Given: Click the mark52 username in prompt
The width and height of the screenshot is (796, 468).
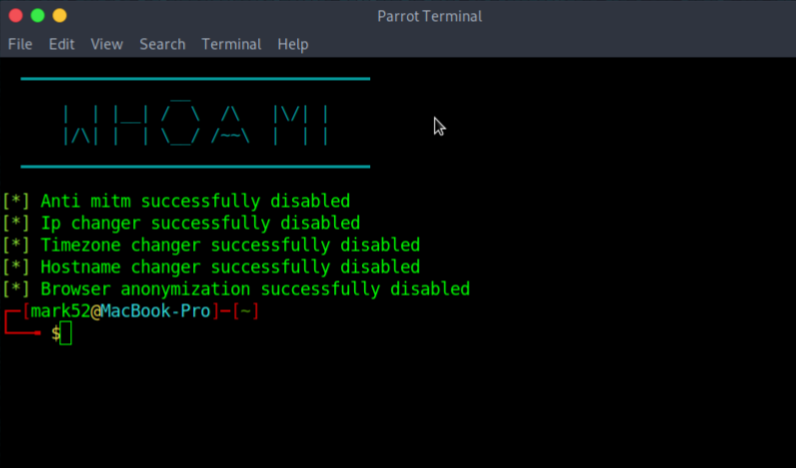Looking at the screenshot, I should tap(60, 312).
